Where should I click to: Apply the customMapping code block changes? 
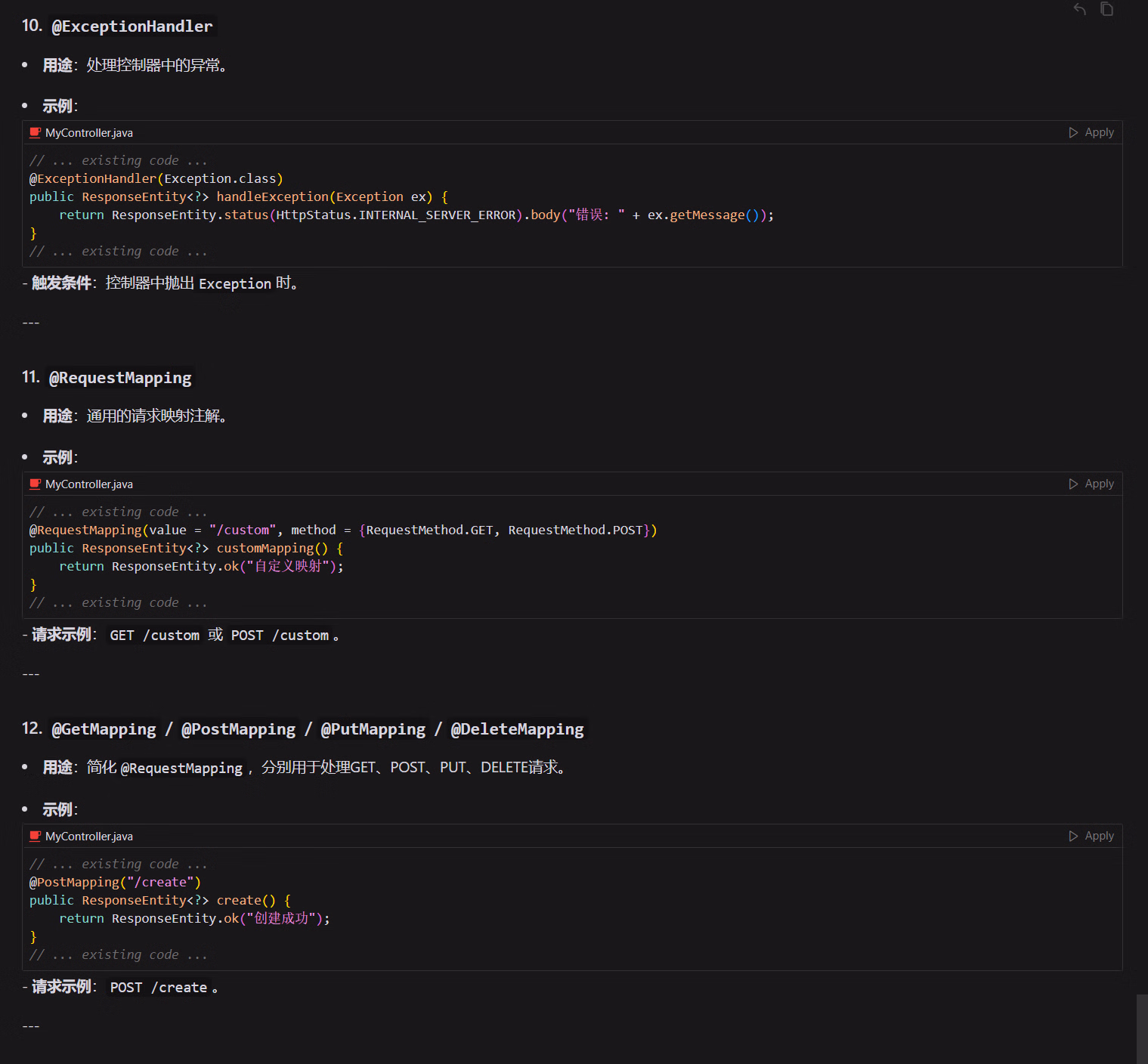coord(1091,484)
